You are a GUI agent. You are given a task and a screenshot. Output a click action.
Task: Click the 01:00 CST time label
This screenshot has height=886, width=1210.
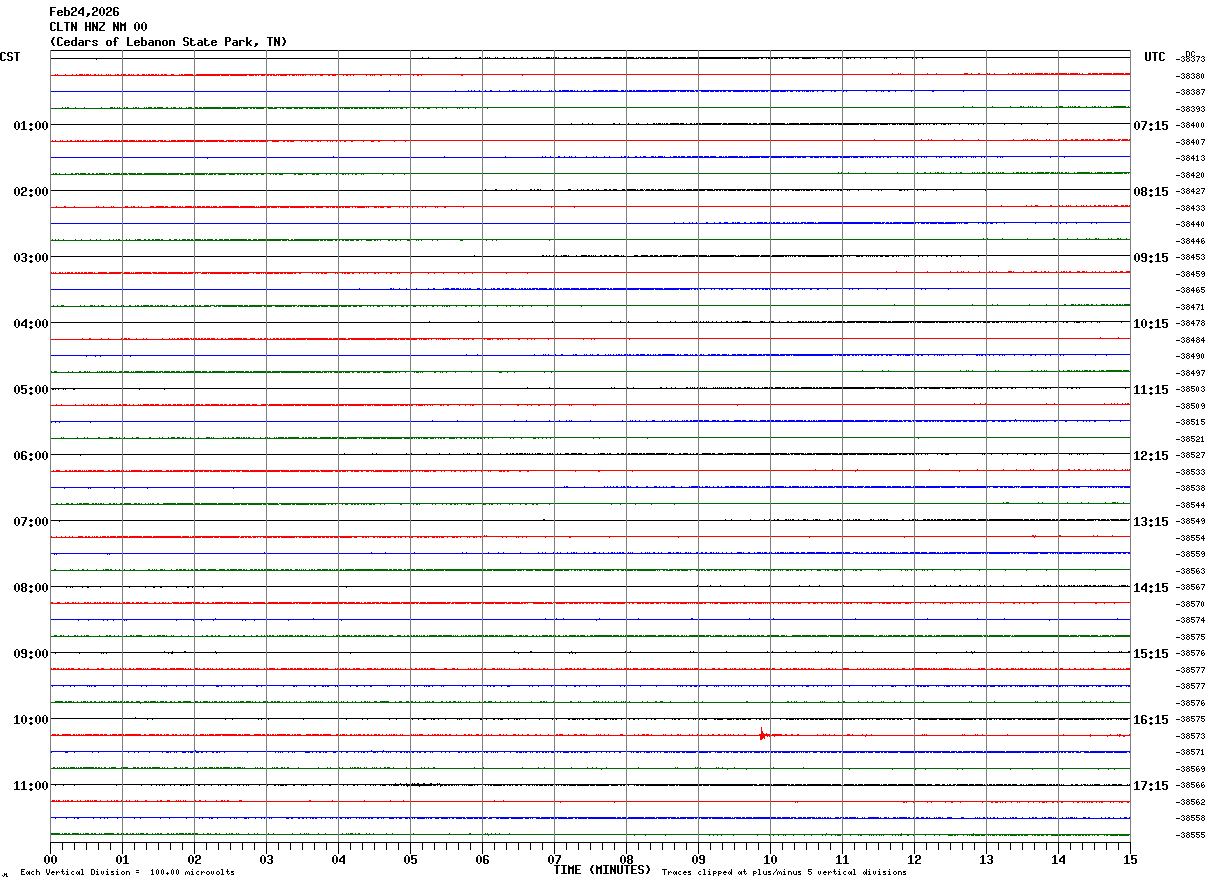(x=31, y=125)
